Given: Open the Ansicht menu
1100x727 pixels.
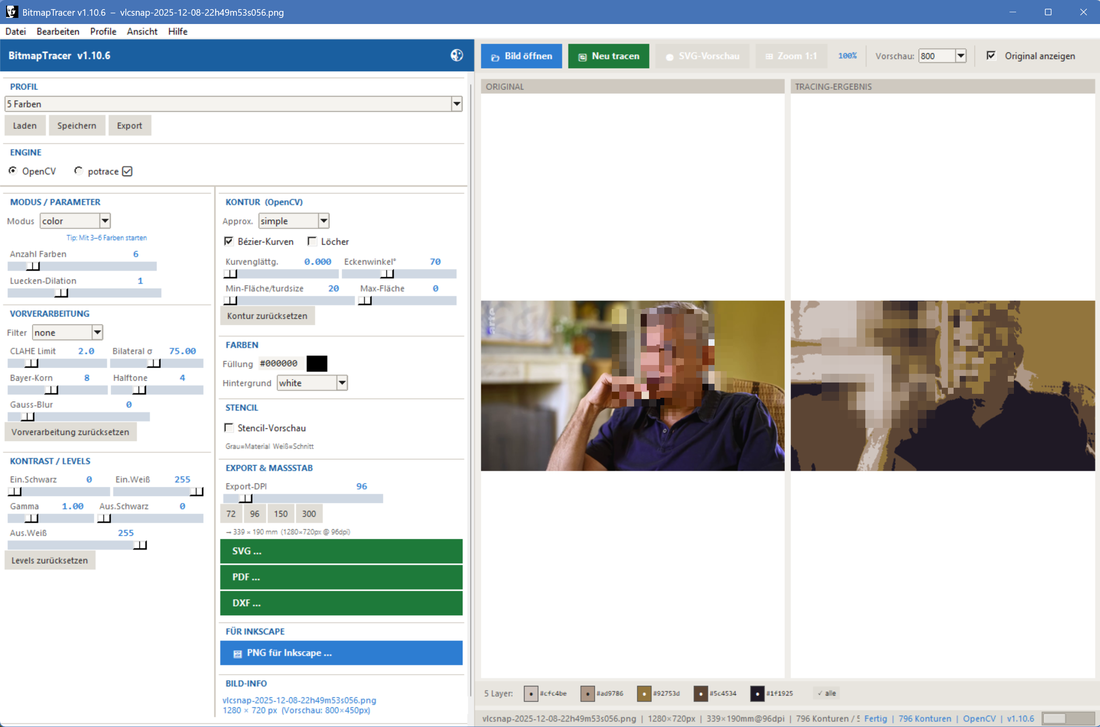Looking at the screenshot, I should (142, 32).
